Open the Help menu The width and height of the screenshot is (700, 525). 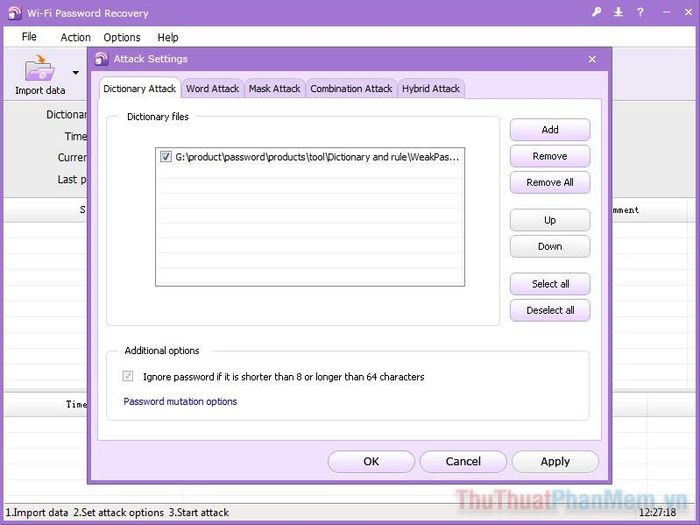[168, 38]
